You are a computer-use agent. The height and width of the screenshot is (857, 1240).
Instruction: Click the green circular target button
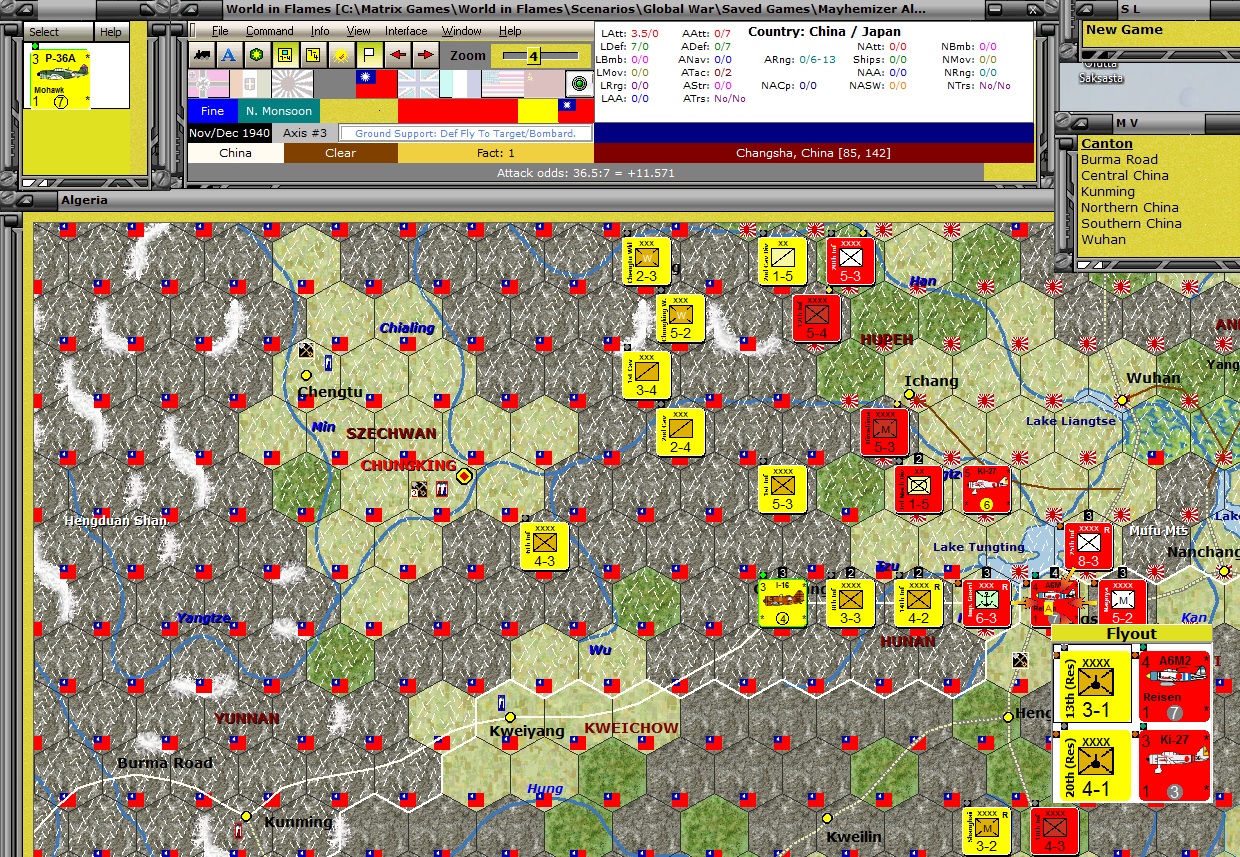(x=577, y=83)
